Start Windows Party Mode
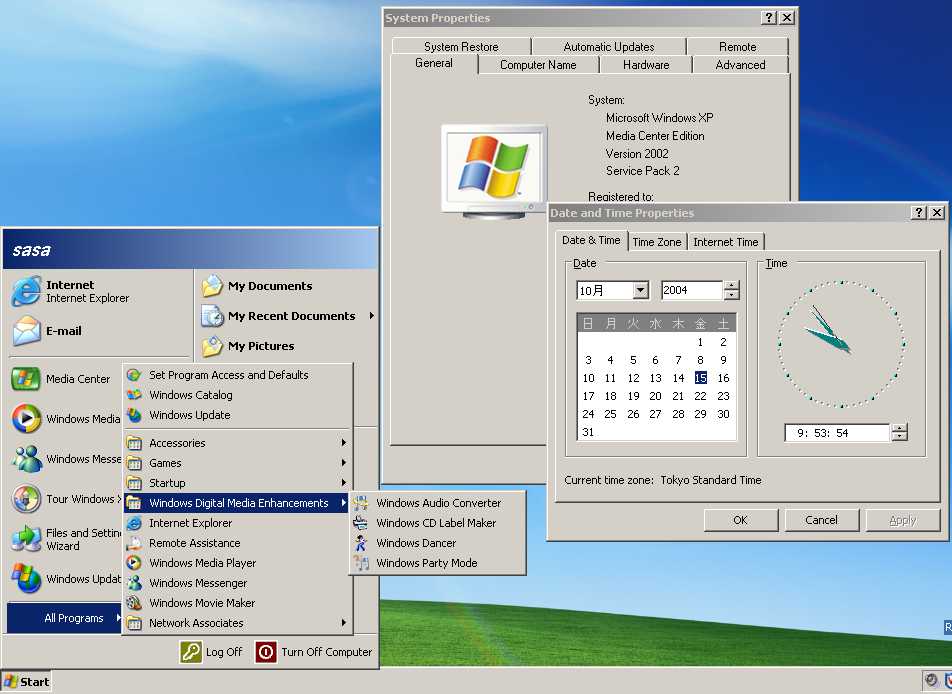Viewport: 952px width, 694px height. (426, 563)
